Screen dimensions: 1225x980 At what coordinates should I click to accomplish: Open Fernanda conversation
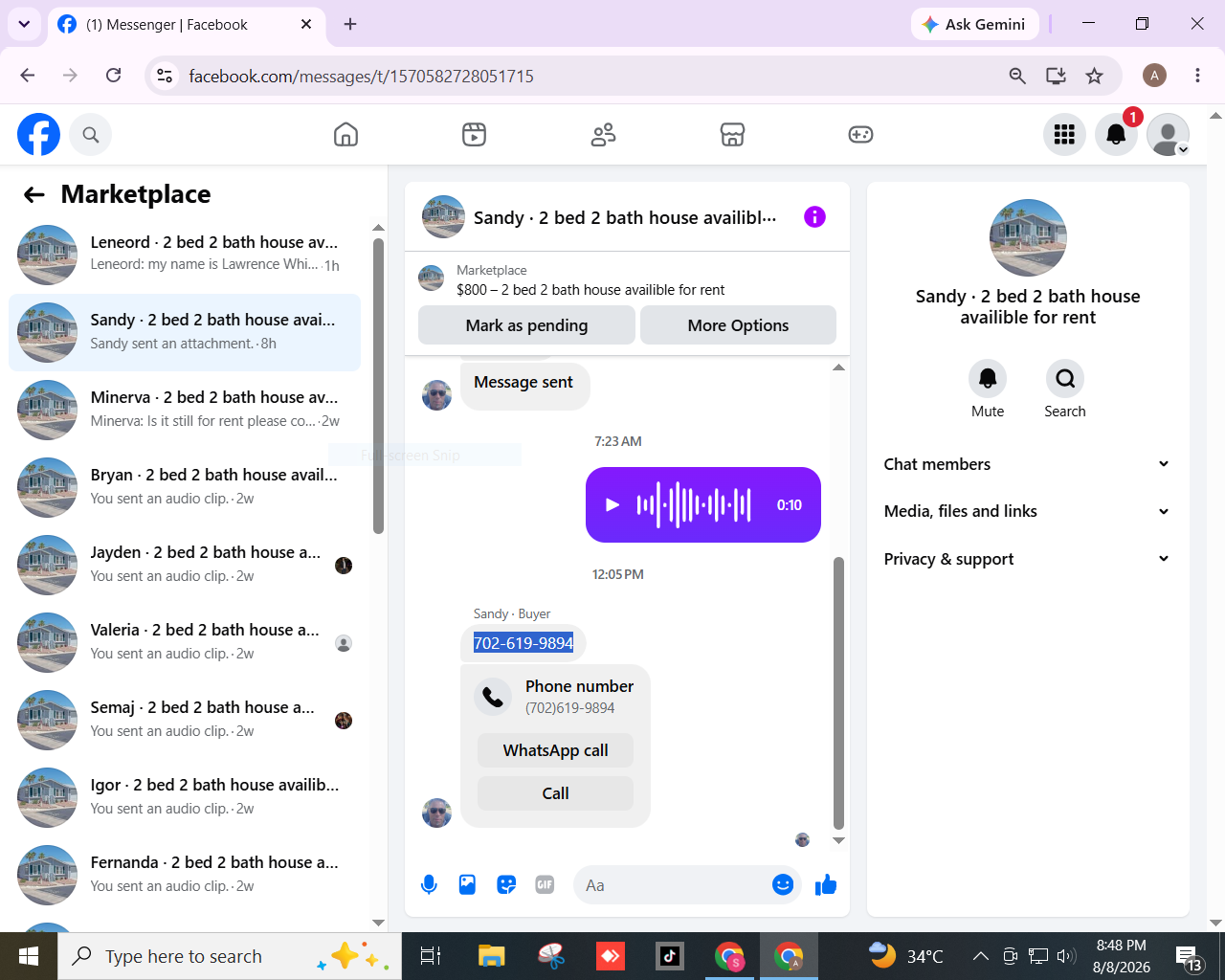[x=185, y=875]
